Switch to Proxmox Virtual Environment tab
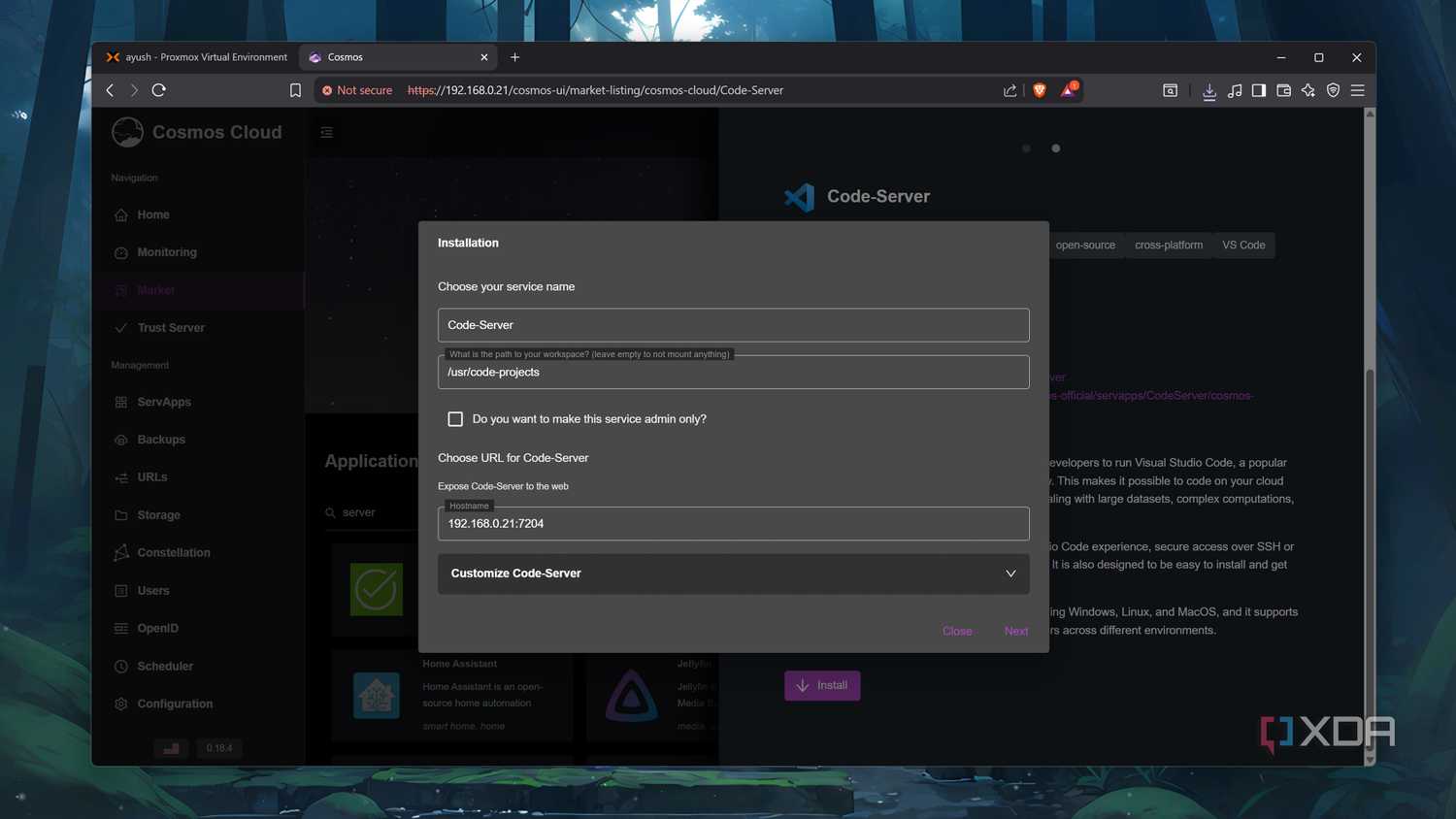 coord(197,57)
